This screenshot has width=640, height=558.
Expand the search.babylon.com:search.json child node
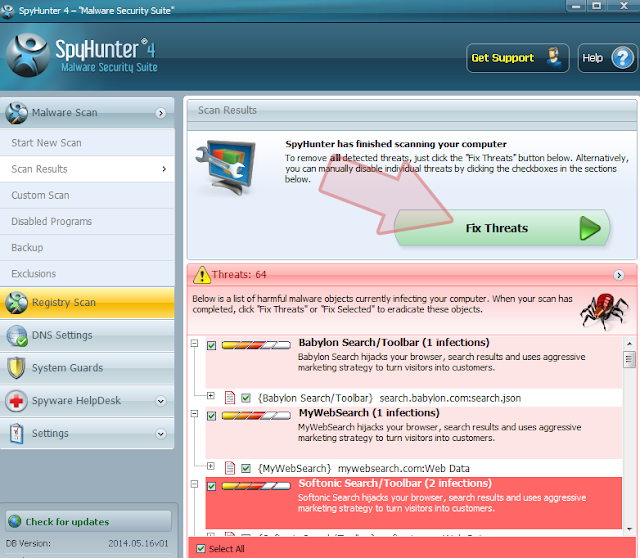211,395
